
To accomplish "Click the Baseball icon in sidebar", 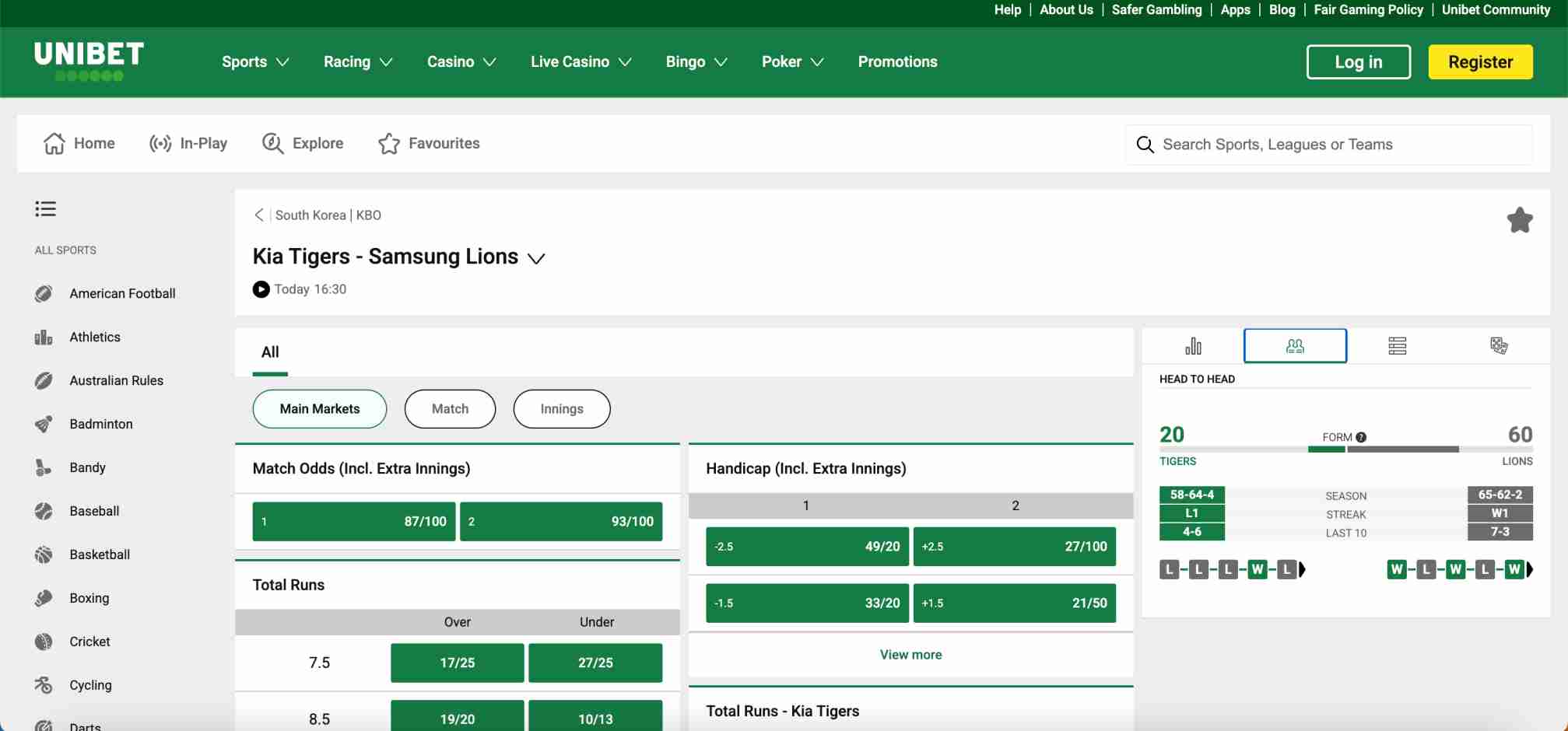I will (44, 511).
